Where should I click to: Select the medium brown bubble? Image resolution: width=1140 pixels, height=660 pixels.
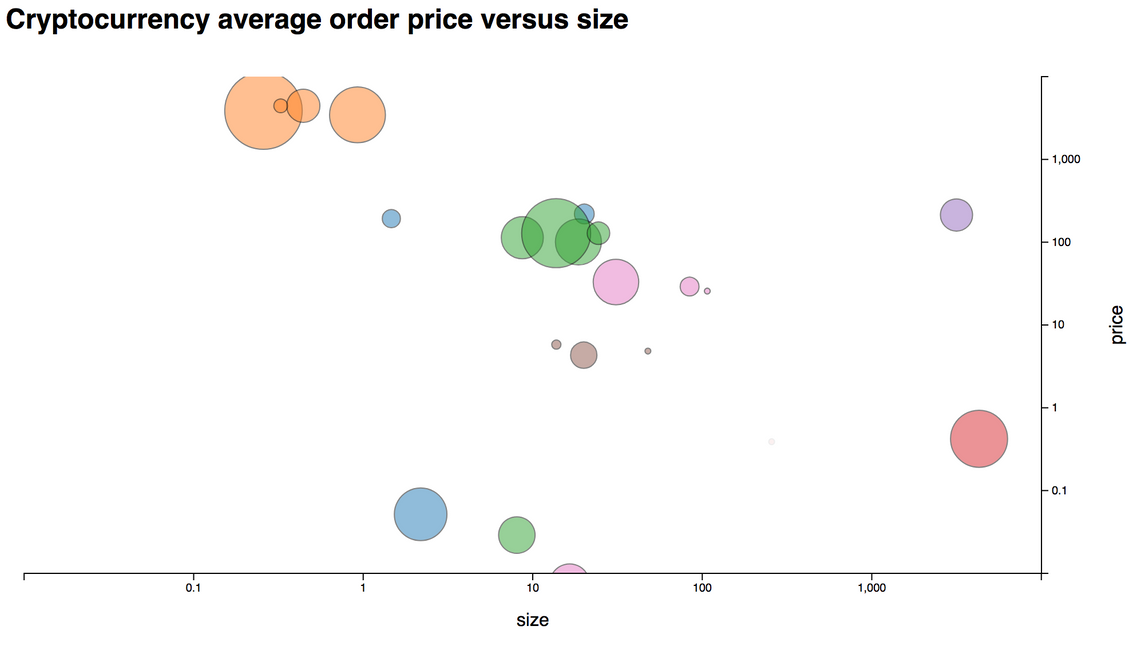pos(584,355)
